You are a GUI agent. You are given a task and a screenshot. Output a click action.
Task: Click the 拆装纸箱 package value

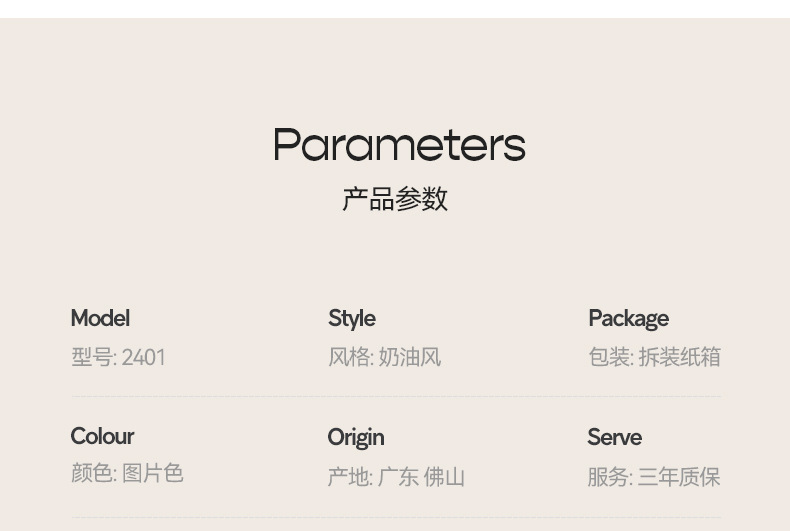tap(680, 357)
